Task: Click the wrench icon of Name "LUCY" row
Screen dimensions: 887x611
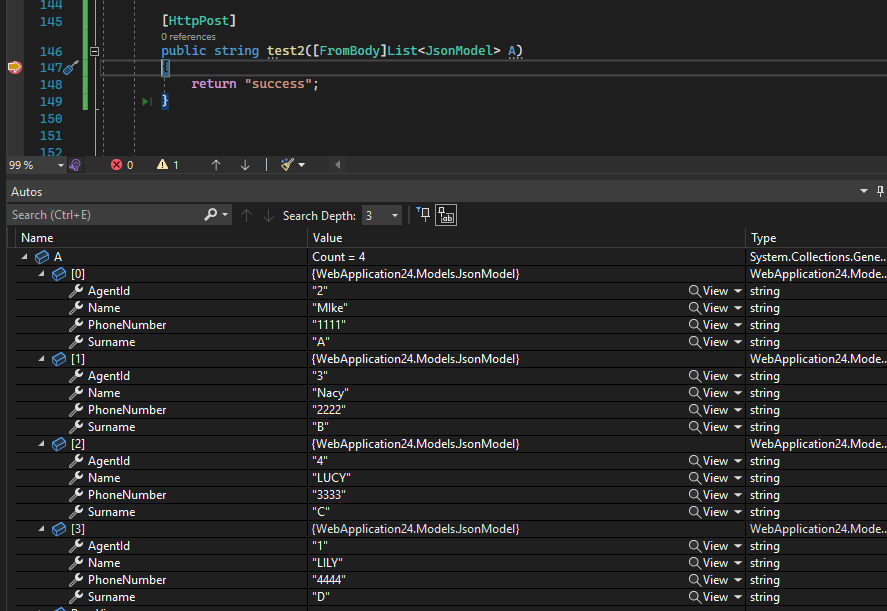Action: (x=76, y=478)
